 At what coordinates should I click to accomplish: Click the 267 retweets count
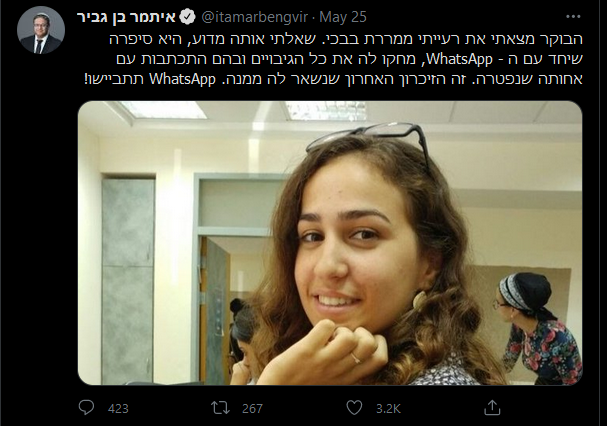point(252,409)
